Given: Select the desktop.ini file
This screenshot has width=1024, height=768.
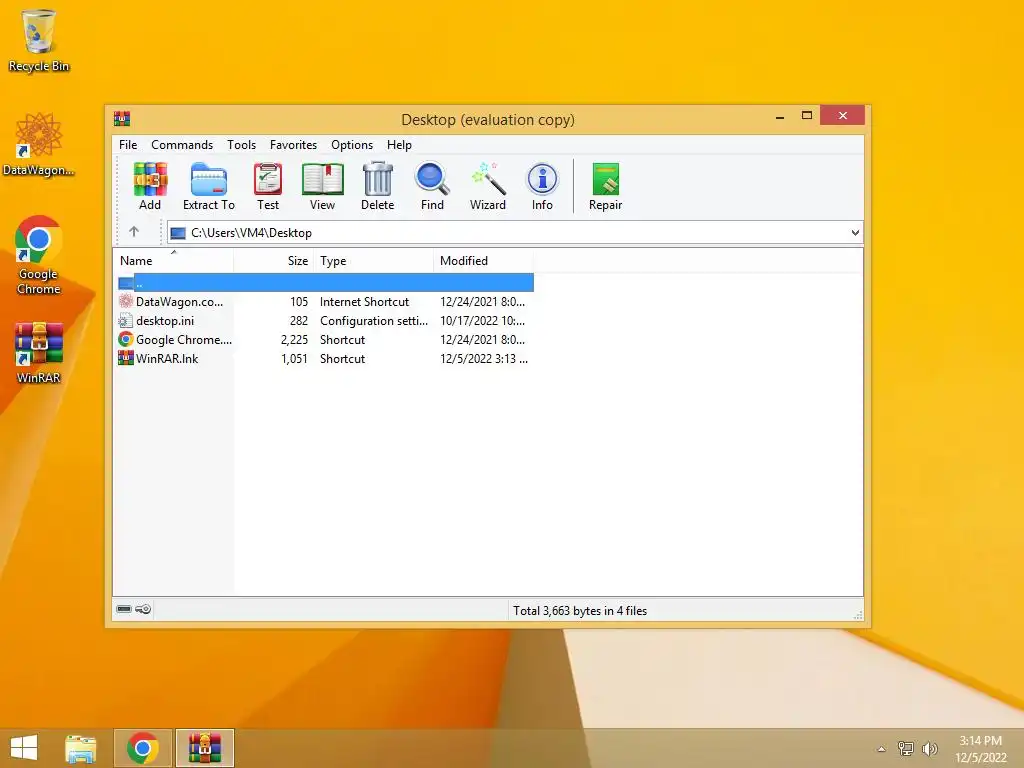Looking at the screenshot, I should pos(325,321).
